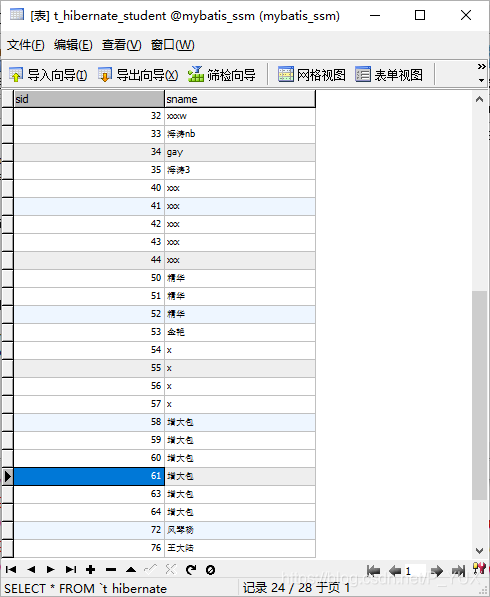The width and height of the screenshot is (490, 597).
Task: Click row selector for sid 32
Action: [8, 116]
